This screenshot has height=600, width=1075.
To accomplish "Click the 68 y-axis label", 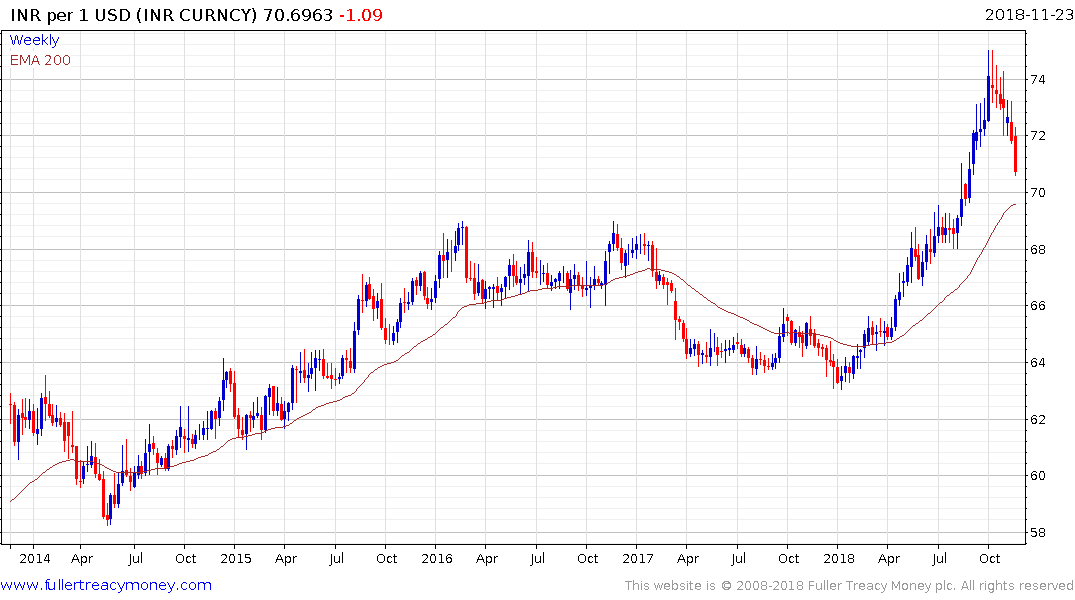I will click(x=1037, y=250).
